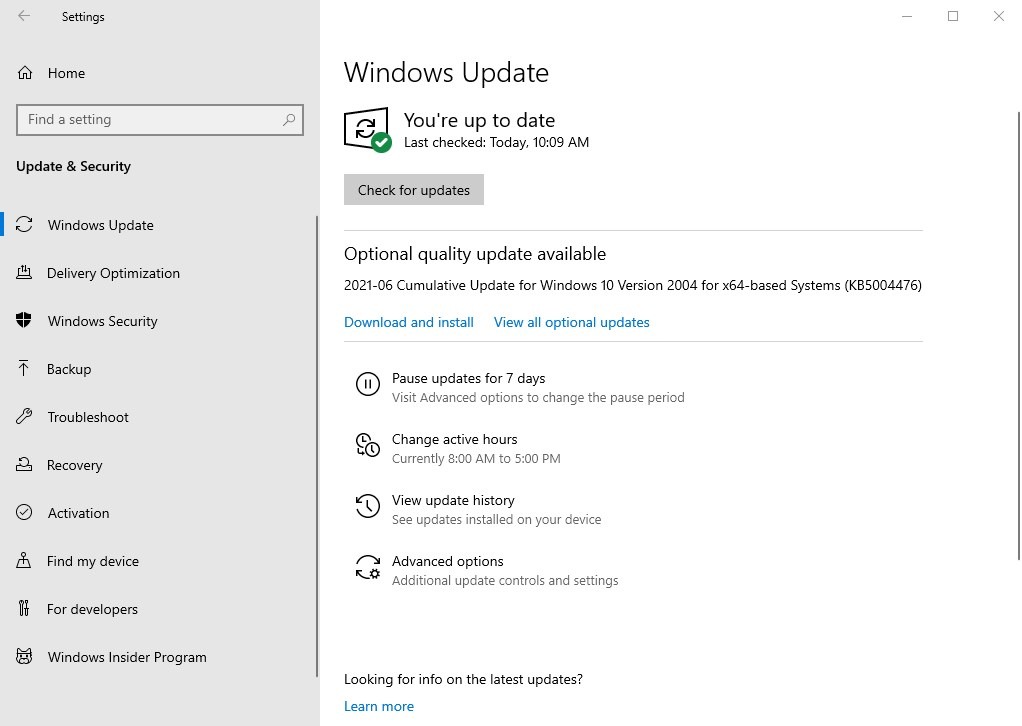Click the main page vertical scrollbar
The image size is (1022, 726).
point(1019,336)
